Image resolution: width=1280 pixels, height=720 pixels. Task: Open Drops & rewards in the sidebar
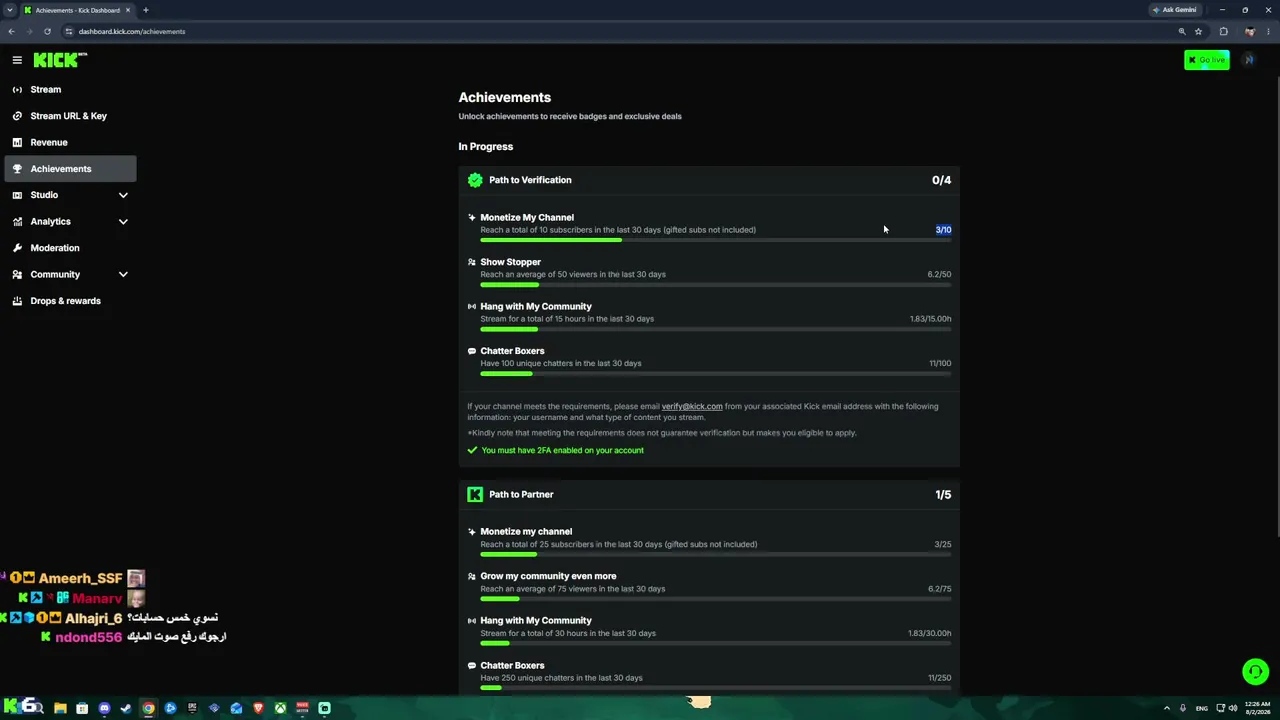[x=70, y=301]
